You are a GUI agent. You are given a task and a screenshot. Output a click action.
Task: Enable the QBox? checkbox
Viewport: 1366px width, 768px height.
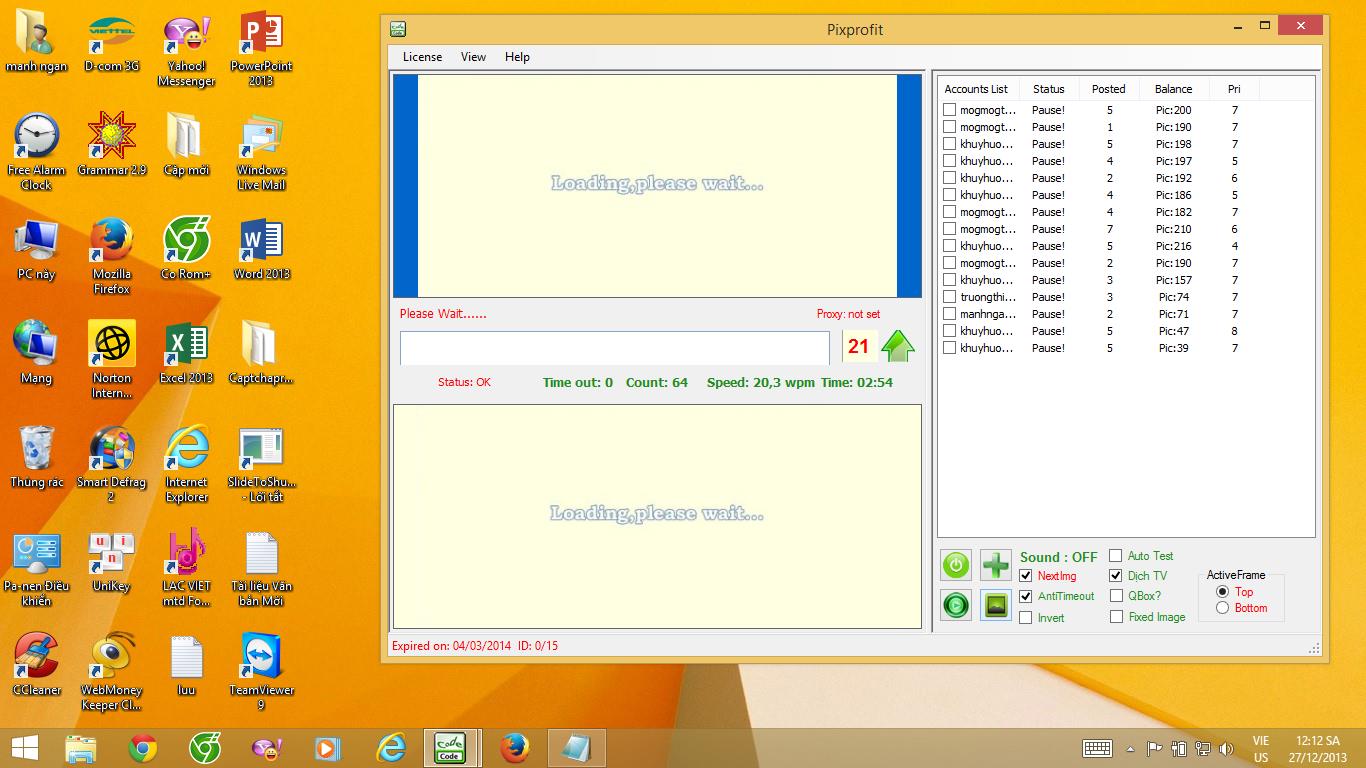click(1116, 596)
